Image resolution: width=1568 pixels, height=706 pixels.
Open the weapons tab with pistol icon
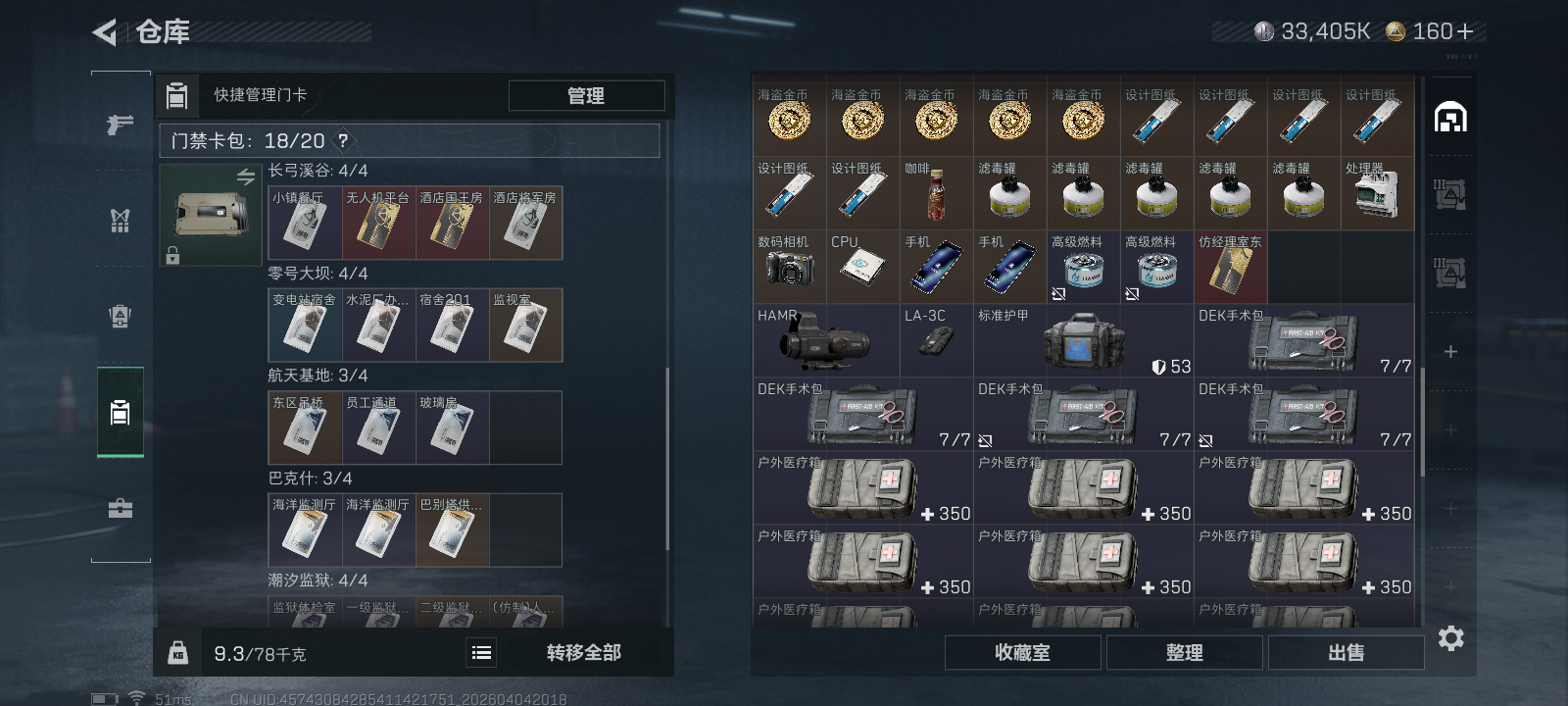pos(120,124)
